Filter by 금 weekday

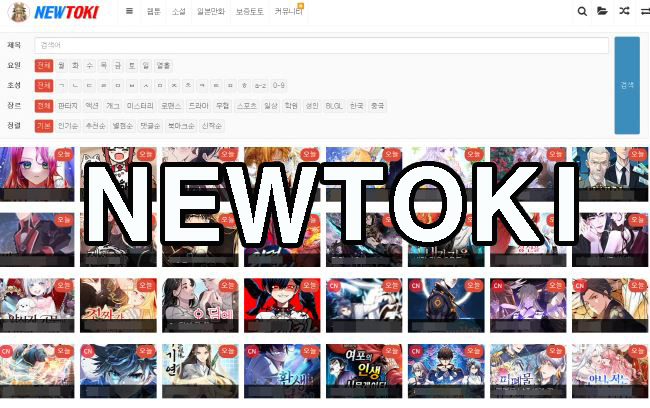coord(118,65)
